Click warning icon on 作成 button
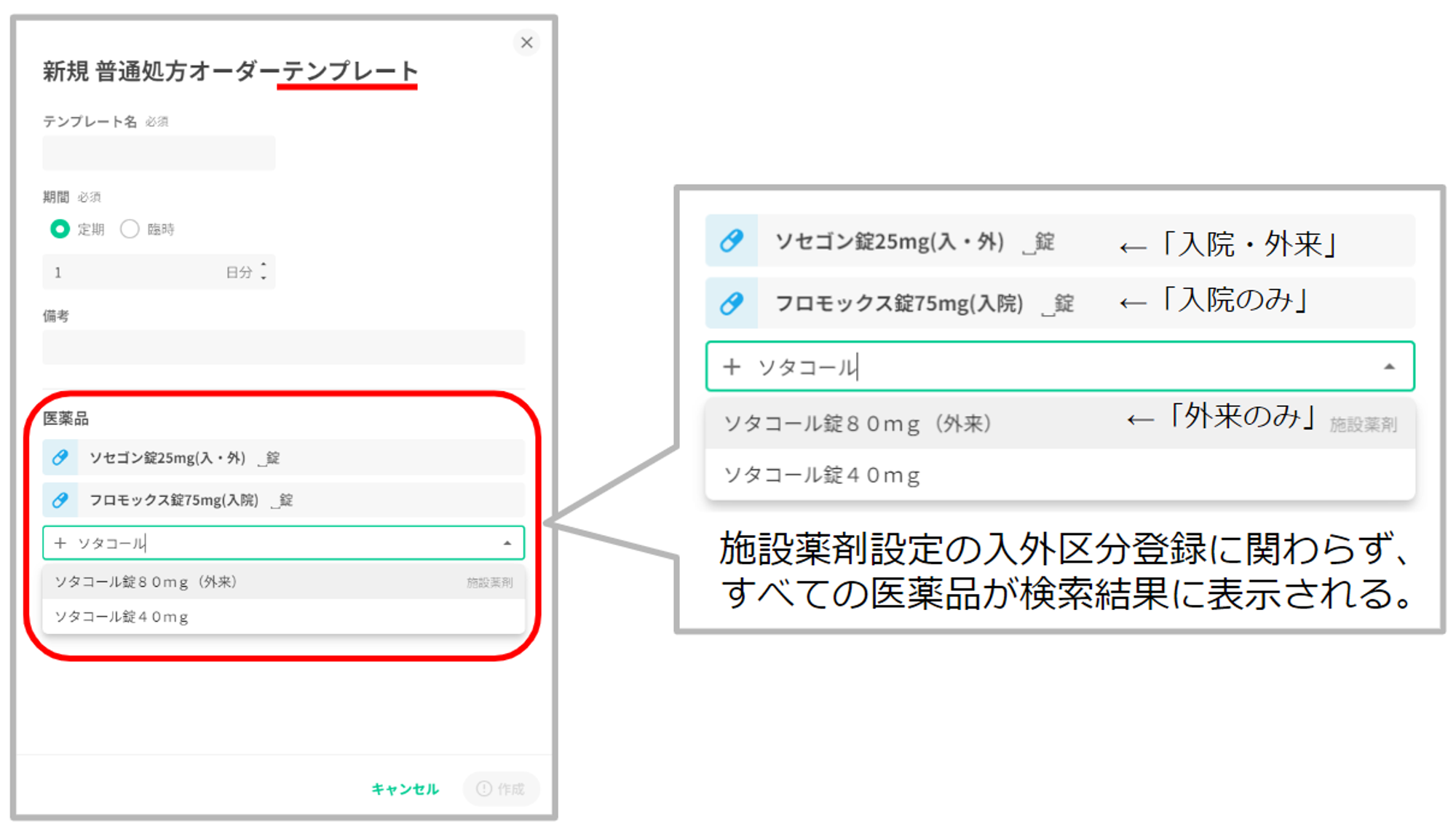 (483, 788)
